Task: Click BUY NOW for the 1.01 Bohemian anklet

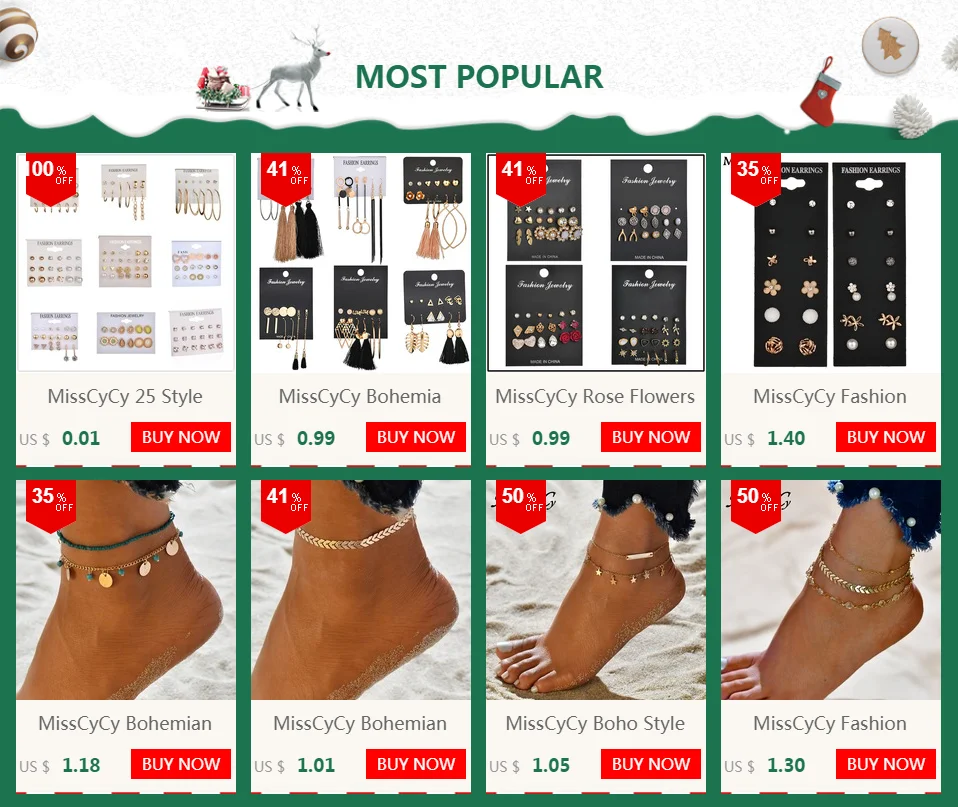Action: coord(416,764)
